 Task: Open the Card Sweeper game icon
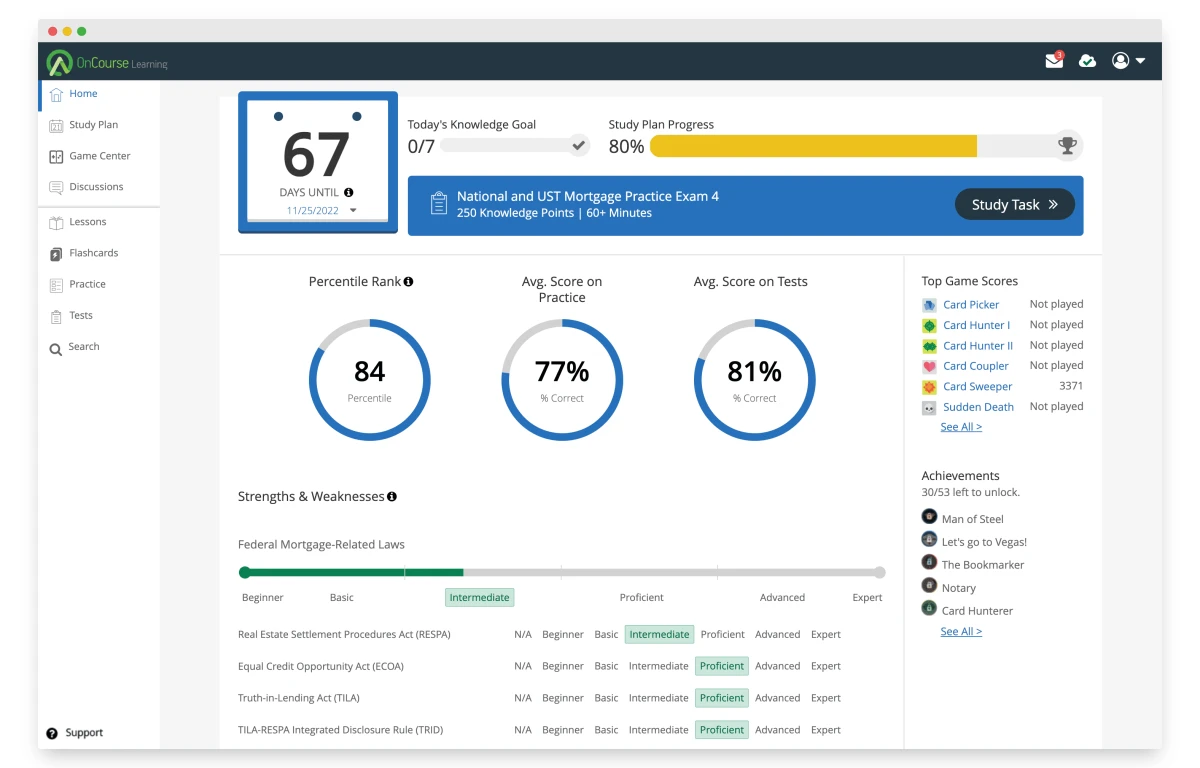tap(929, 387)
